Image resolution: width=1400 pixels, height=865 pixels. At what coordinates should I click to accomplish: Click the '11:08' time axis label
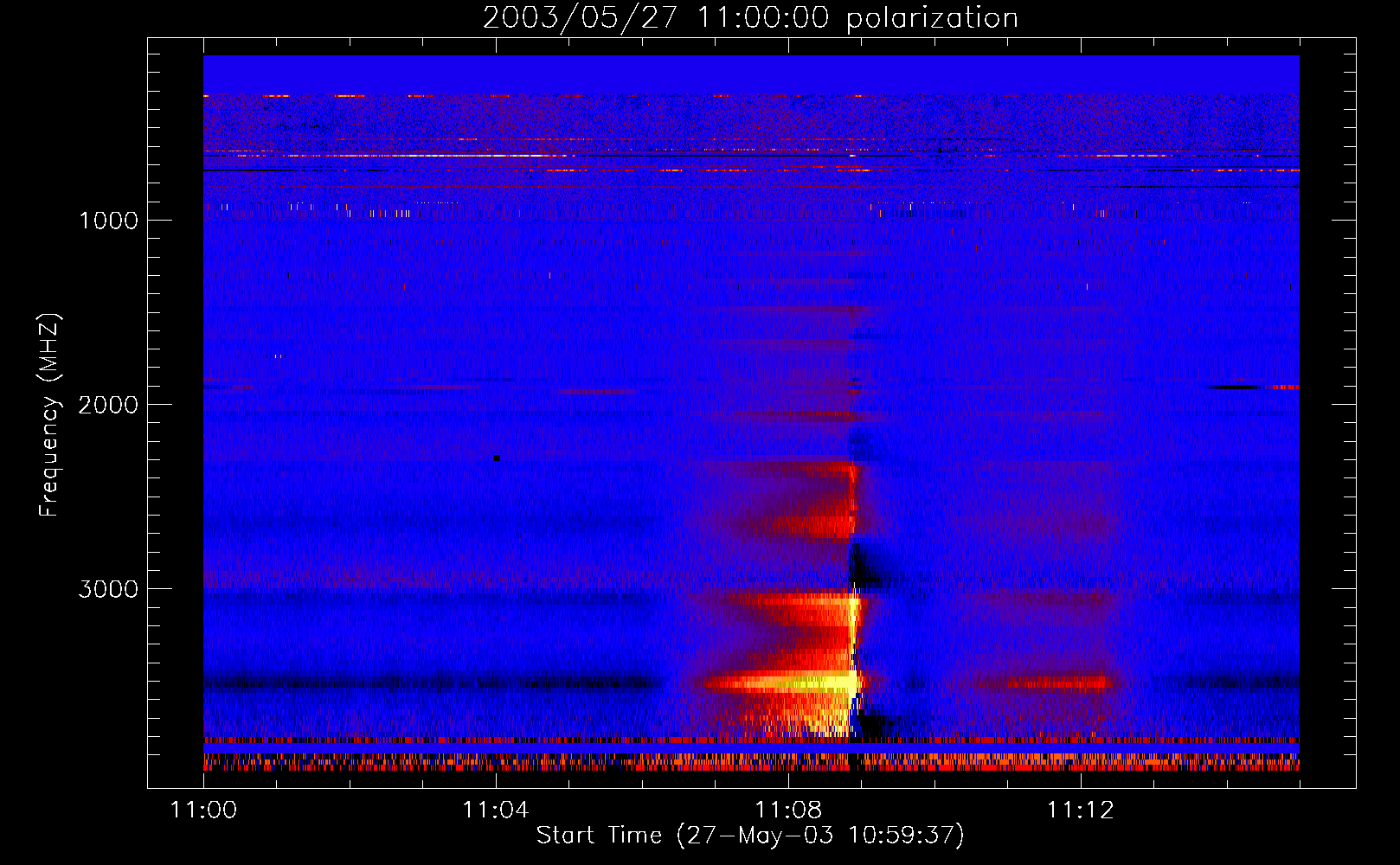(x=788, y=811)
